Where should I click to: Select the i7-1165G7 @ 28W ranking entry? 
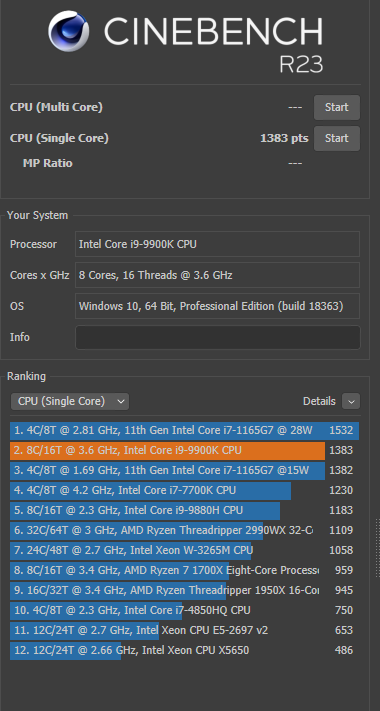pos(185,430)
